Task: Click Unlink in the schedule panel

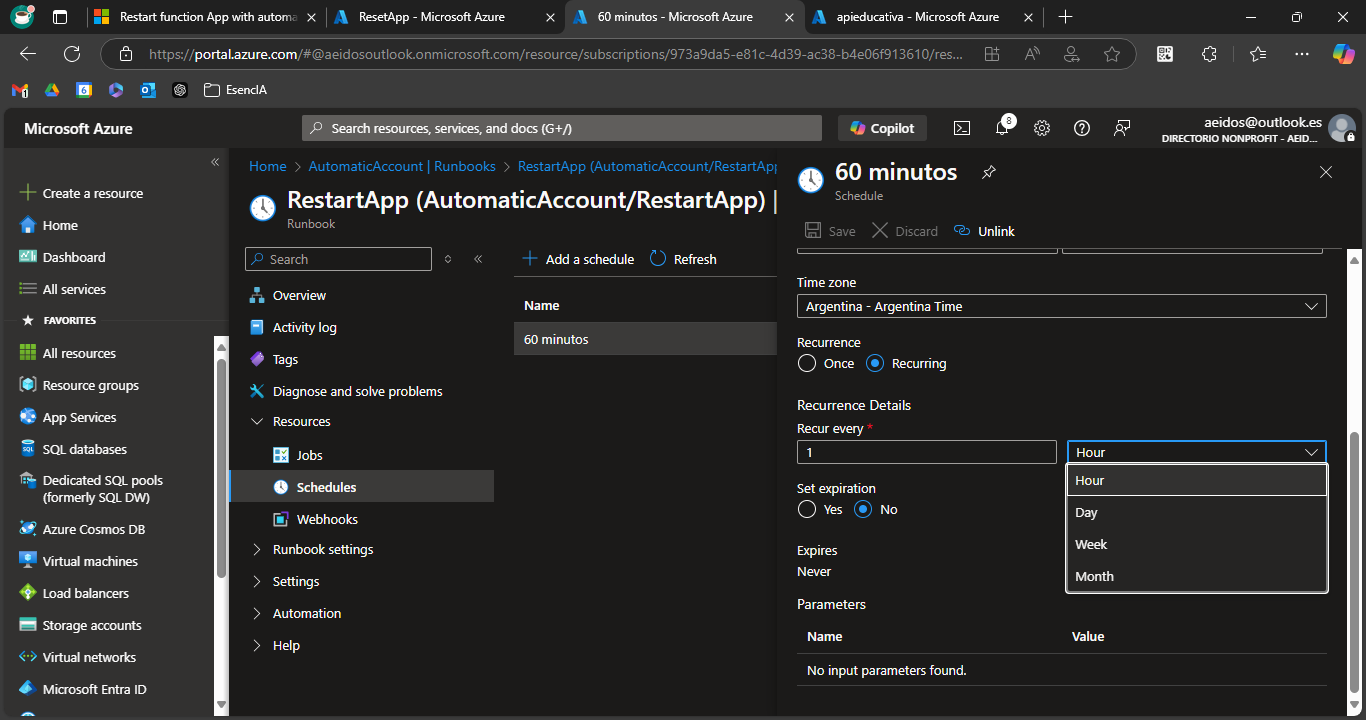Action: tap(984, 231)
